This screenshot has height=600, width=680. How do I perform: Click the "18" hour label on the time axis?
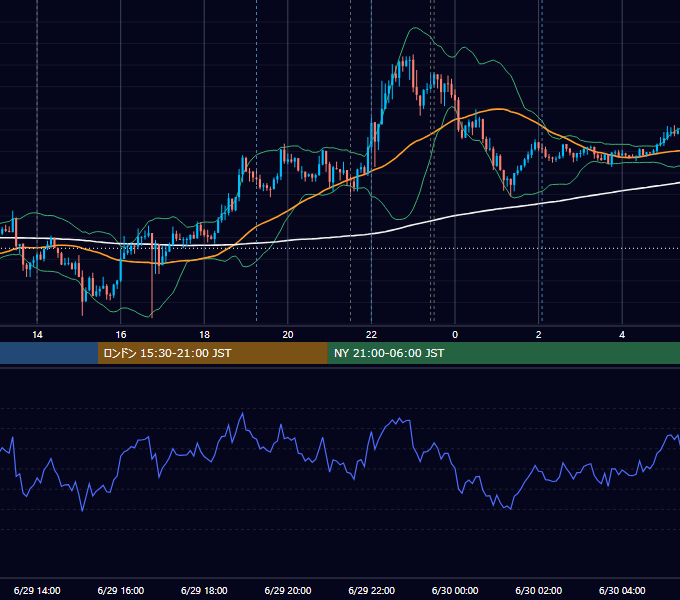pos(204,335)
